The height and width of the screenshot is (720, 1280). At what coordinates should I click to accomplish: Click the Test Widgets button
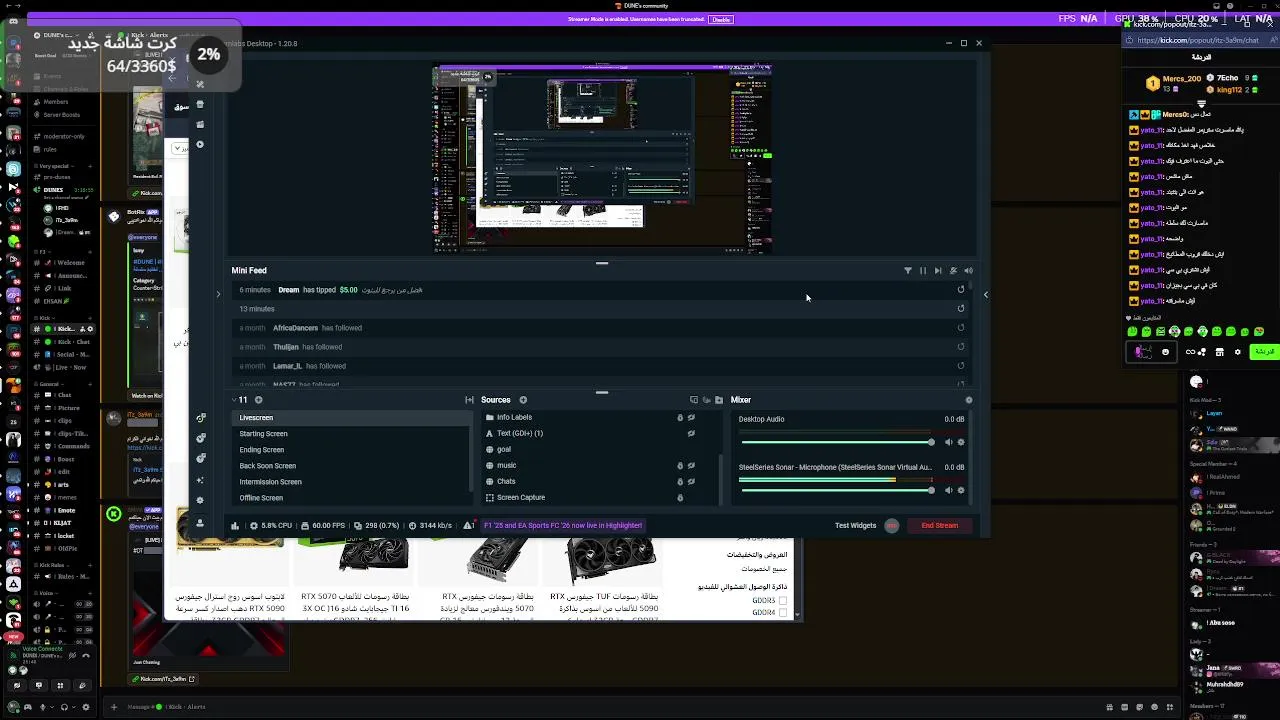point(855,525)
